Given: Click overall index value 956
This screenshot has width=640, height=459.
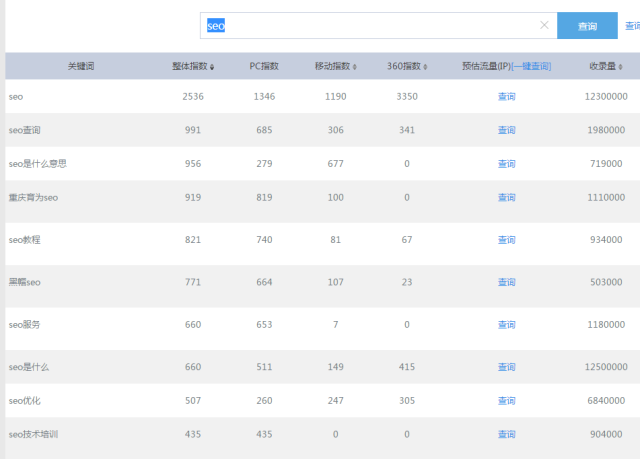Looking at the screenshot, I should click(193, 164).
